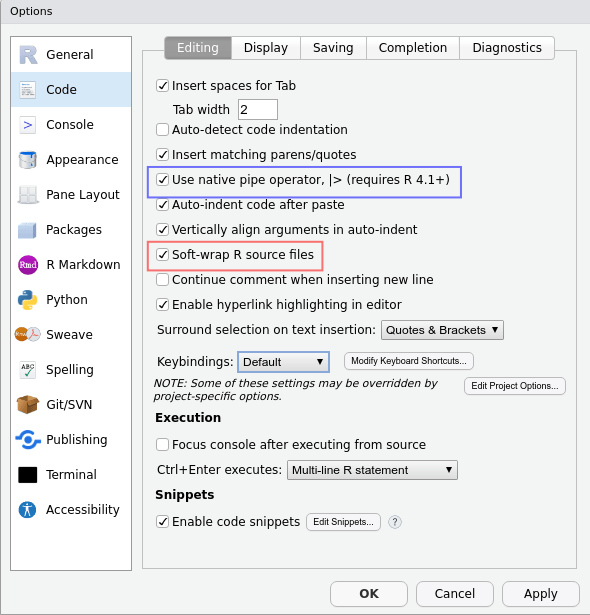Open Surround selection Quotes & Brackets dropdown
This screenshot has height=615, width=590.
pos(442,330)
